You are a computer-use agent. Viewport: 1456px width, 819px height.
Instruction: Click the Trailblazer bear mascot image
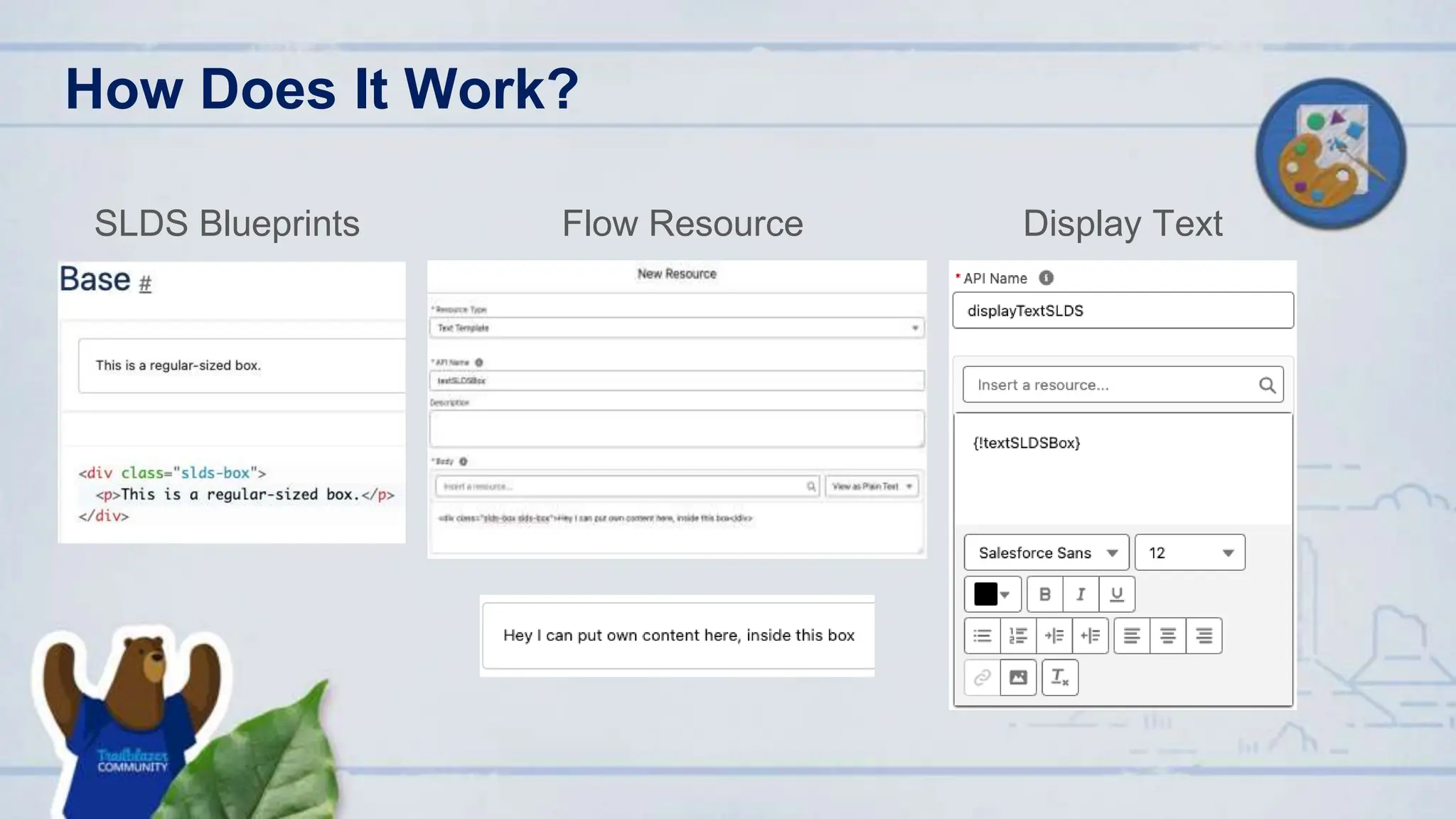pyautogui.click(x=132, y=722)
